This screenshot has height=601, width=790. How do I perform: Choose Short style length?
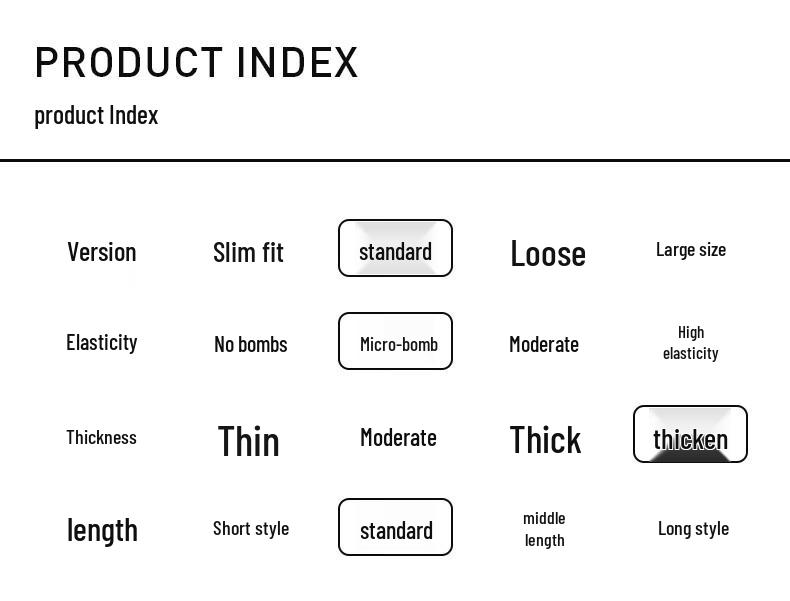[250, 528]
